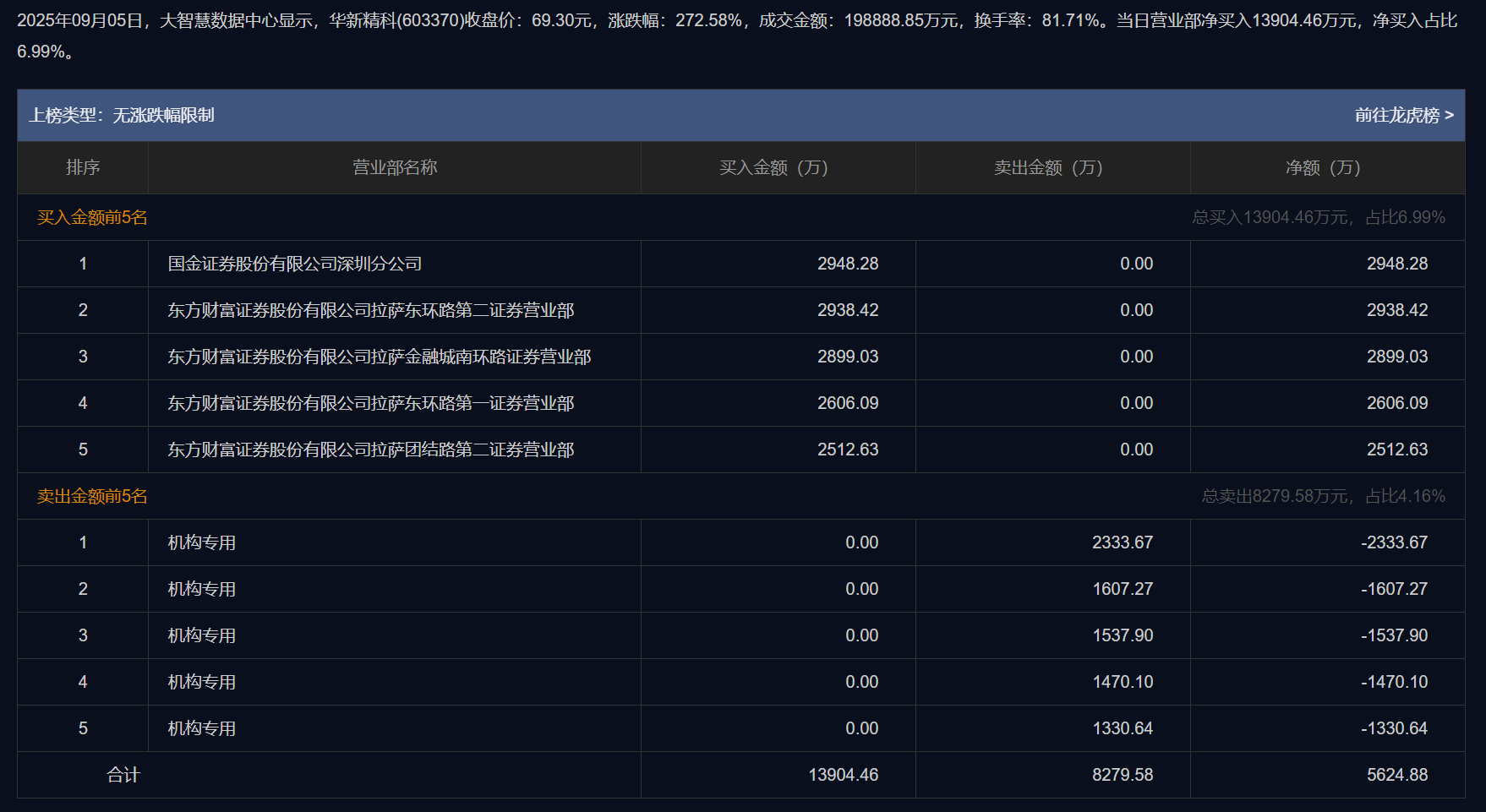Click total buy amount 13904.46
Screen dimensions: 1486x812
pos(844,775)
